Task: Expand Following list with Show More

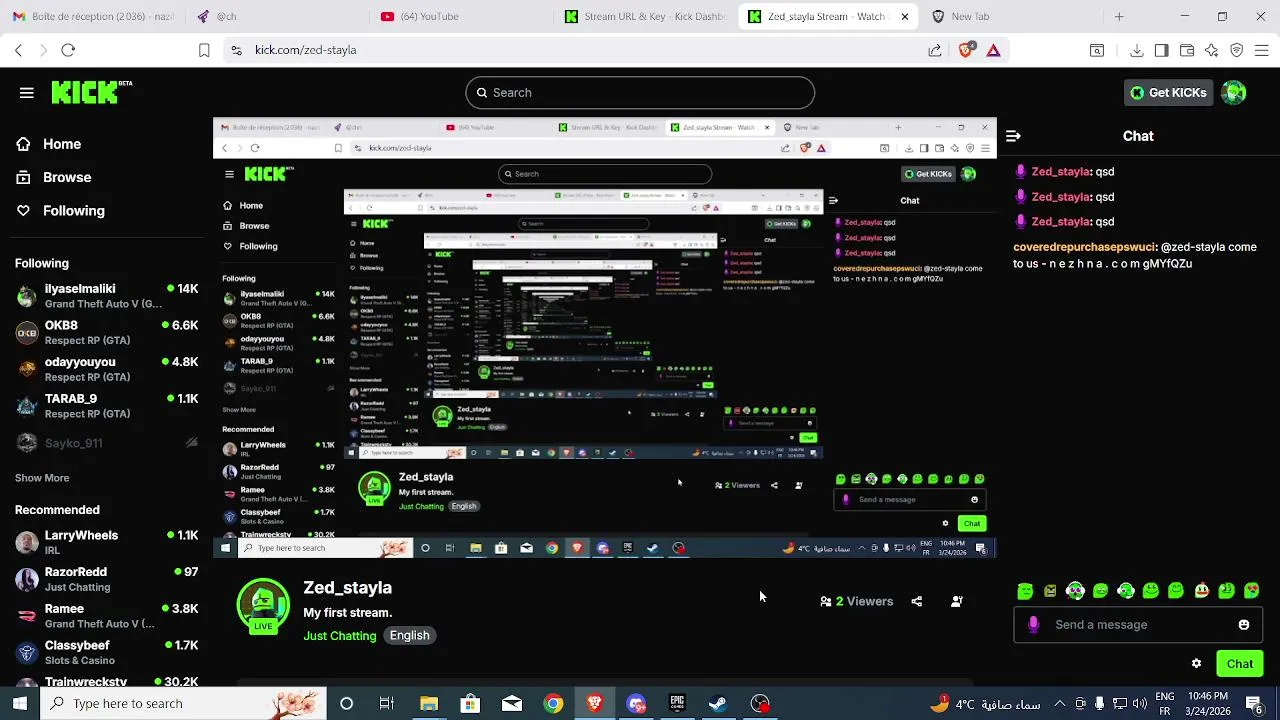Action: point(42,478)
